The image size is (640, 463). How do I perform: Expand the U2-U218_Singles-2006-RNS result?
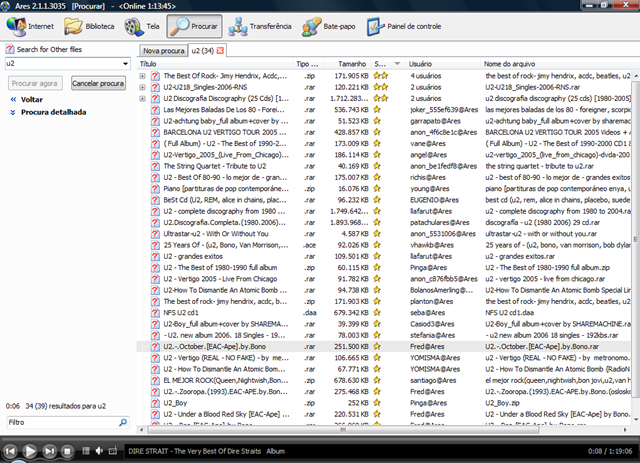click(x=144, y=87)
